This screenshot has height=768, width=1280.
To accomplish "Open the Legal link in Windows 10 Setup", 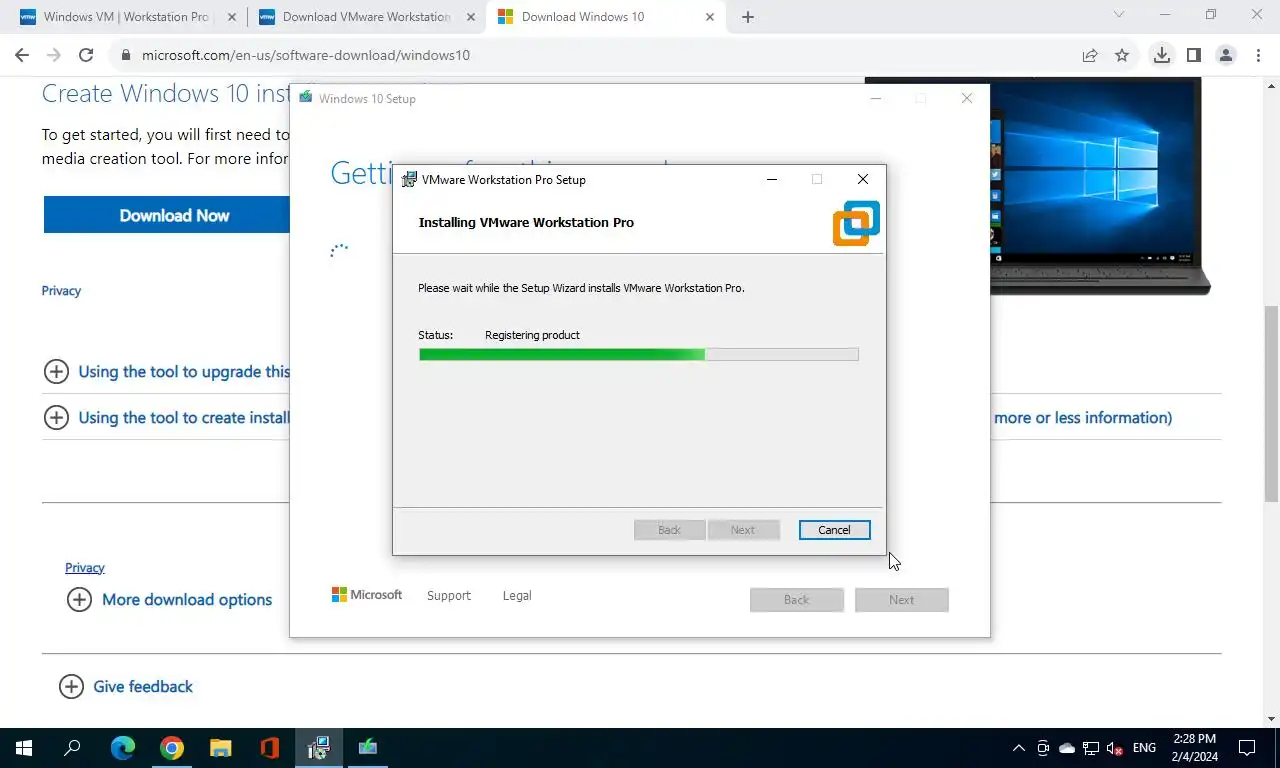I will point(517,595).
